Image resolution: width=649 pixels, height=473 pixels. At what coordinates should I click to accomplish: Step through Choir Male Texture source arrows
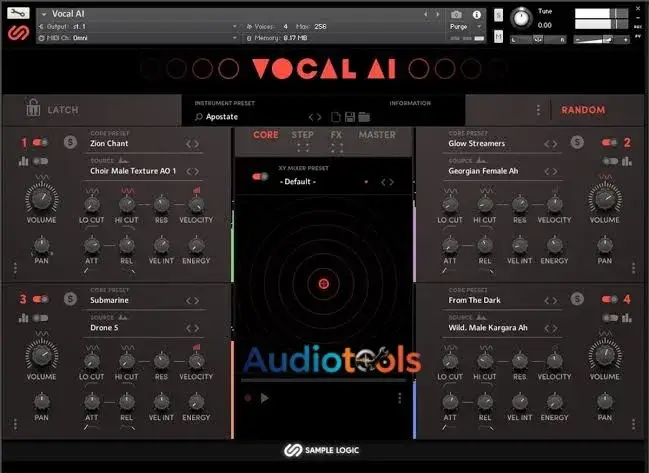click(192, 171)
